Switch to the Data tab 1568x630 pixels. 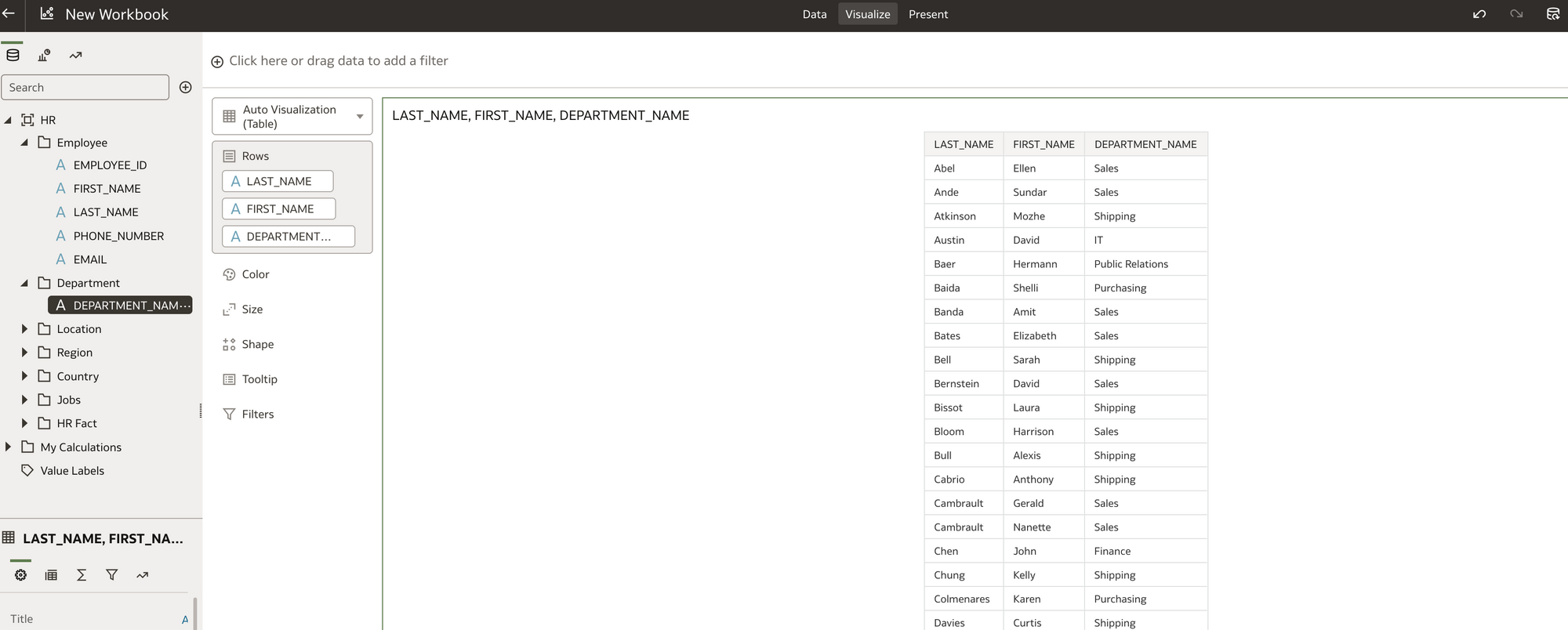(x=814, y=14)
